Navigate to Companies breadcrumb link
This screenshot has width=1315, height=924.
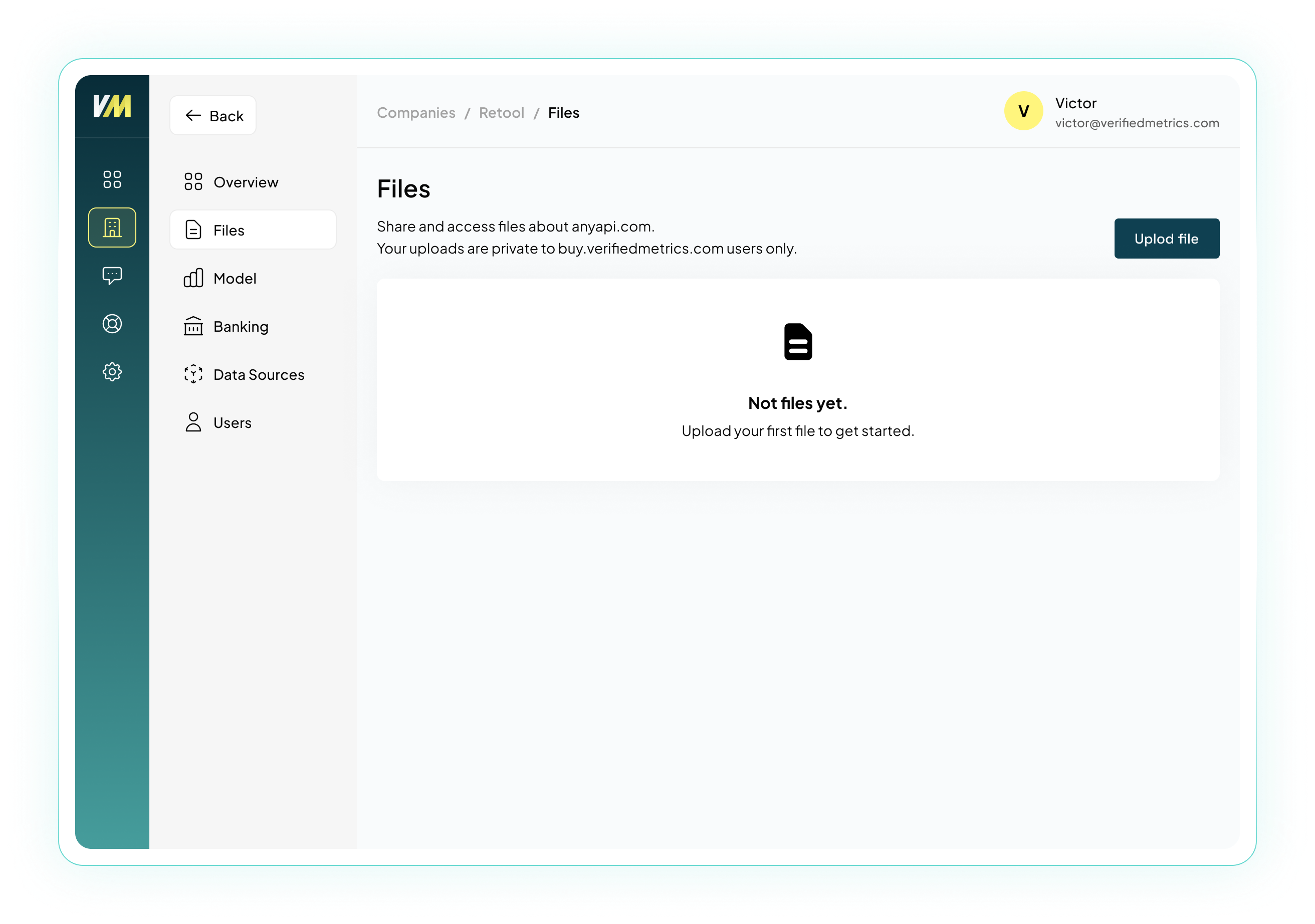pos(416,113)
